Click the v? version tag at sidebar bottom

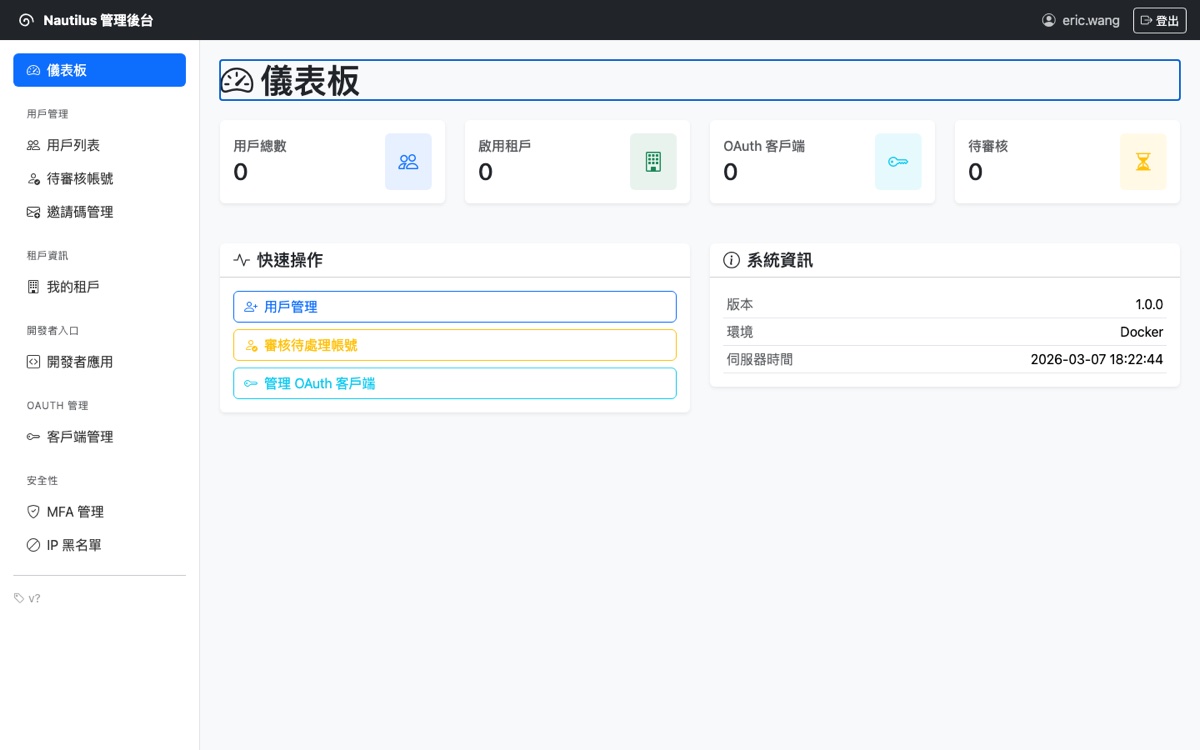pos(30,598)
